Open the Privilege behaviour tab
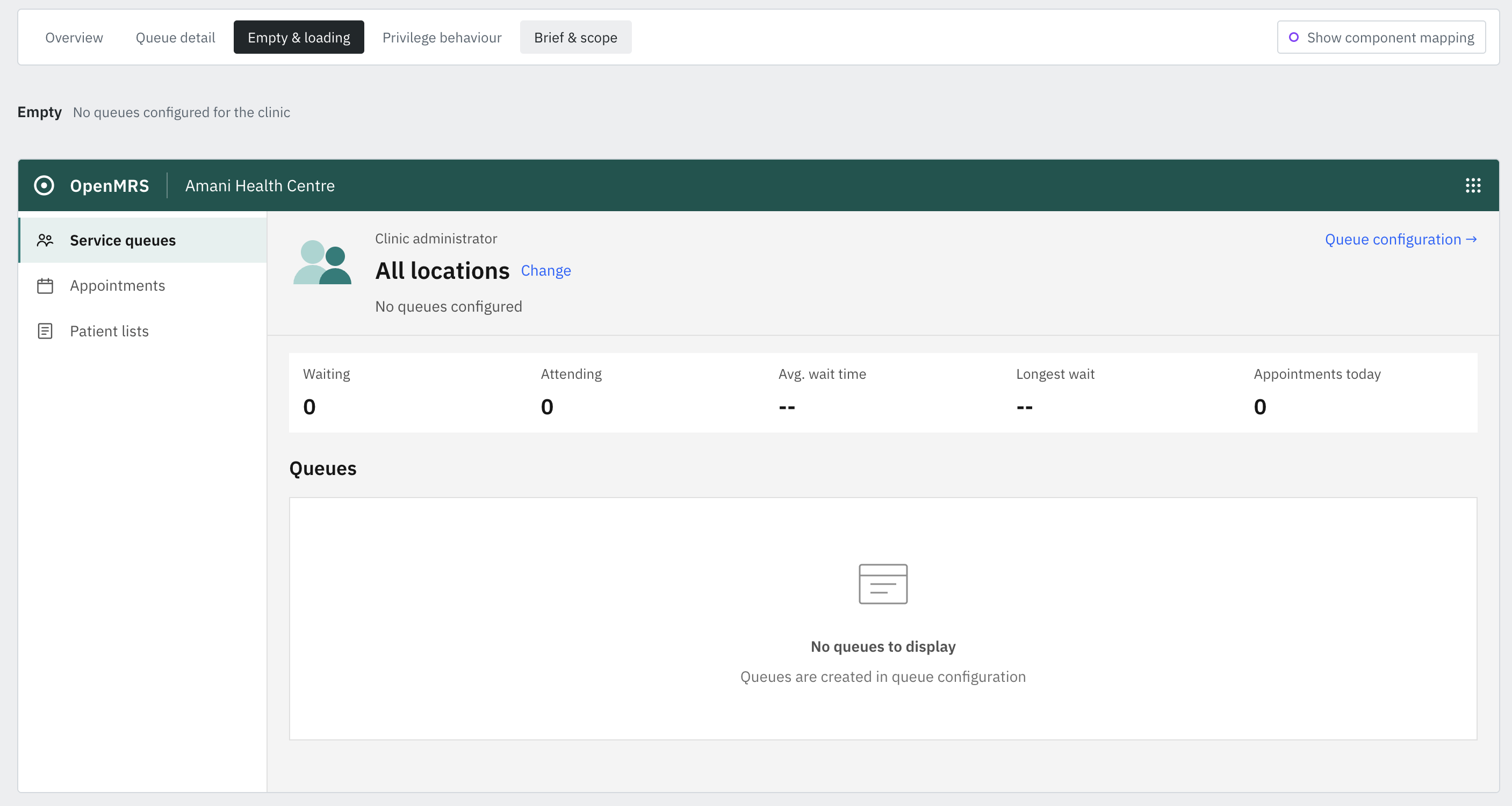The image size is (1512, 806). click(x=442, y=38)
